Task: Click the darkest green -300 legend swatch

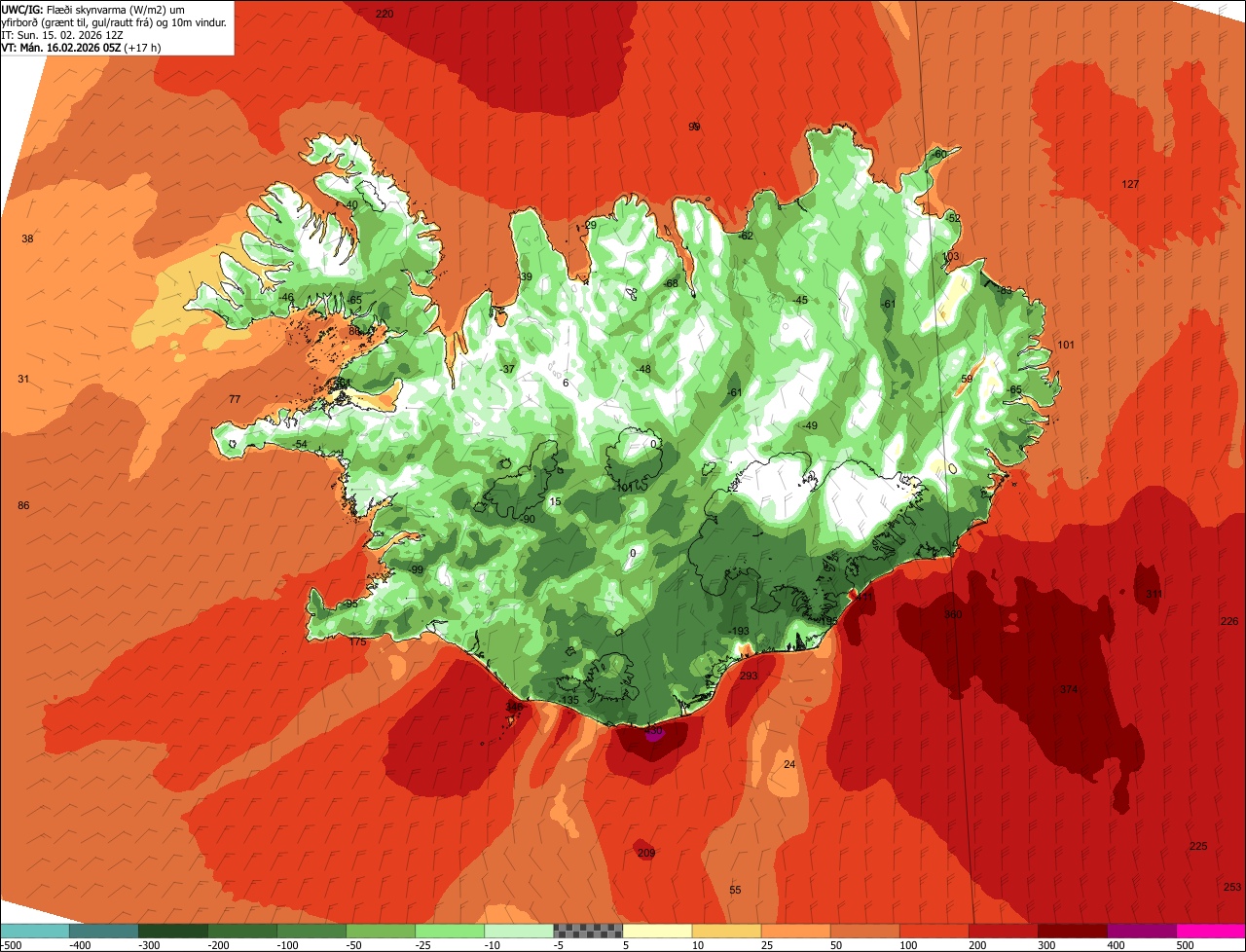Action: 173,930
